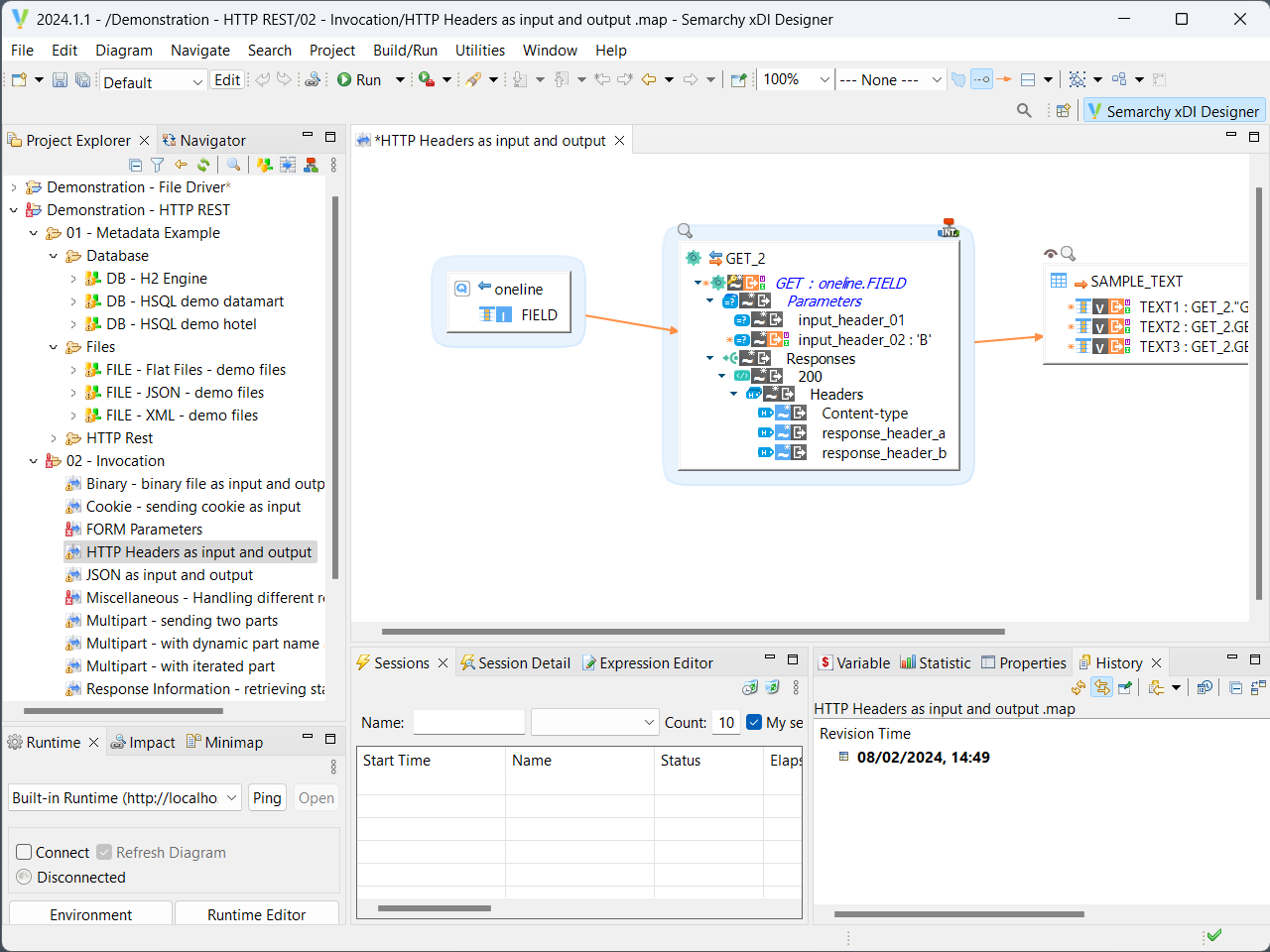Image resolution: width=1270 pixels, height=952 pixels.
Task: Click the filter icon in Project Explorer
Action: coord(158,165)
